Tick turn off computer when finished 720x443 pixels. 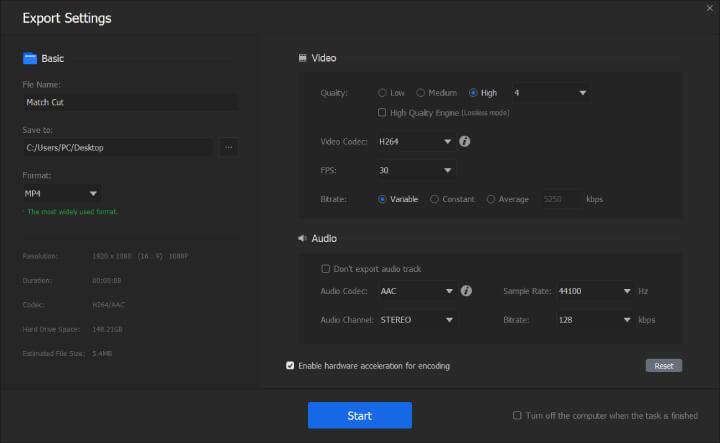point(517,415)
